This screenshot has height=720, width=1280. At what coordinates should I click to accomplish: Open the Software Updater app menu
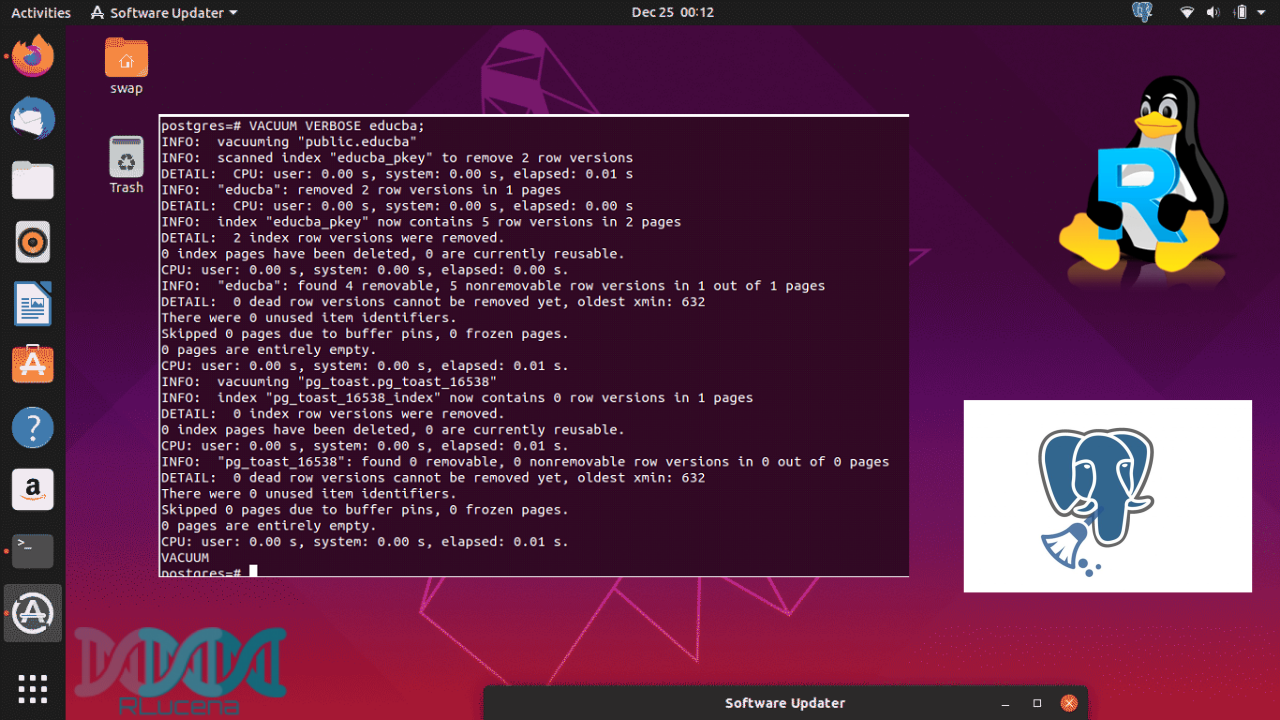pyautogui.click(x=164, y=12)
